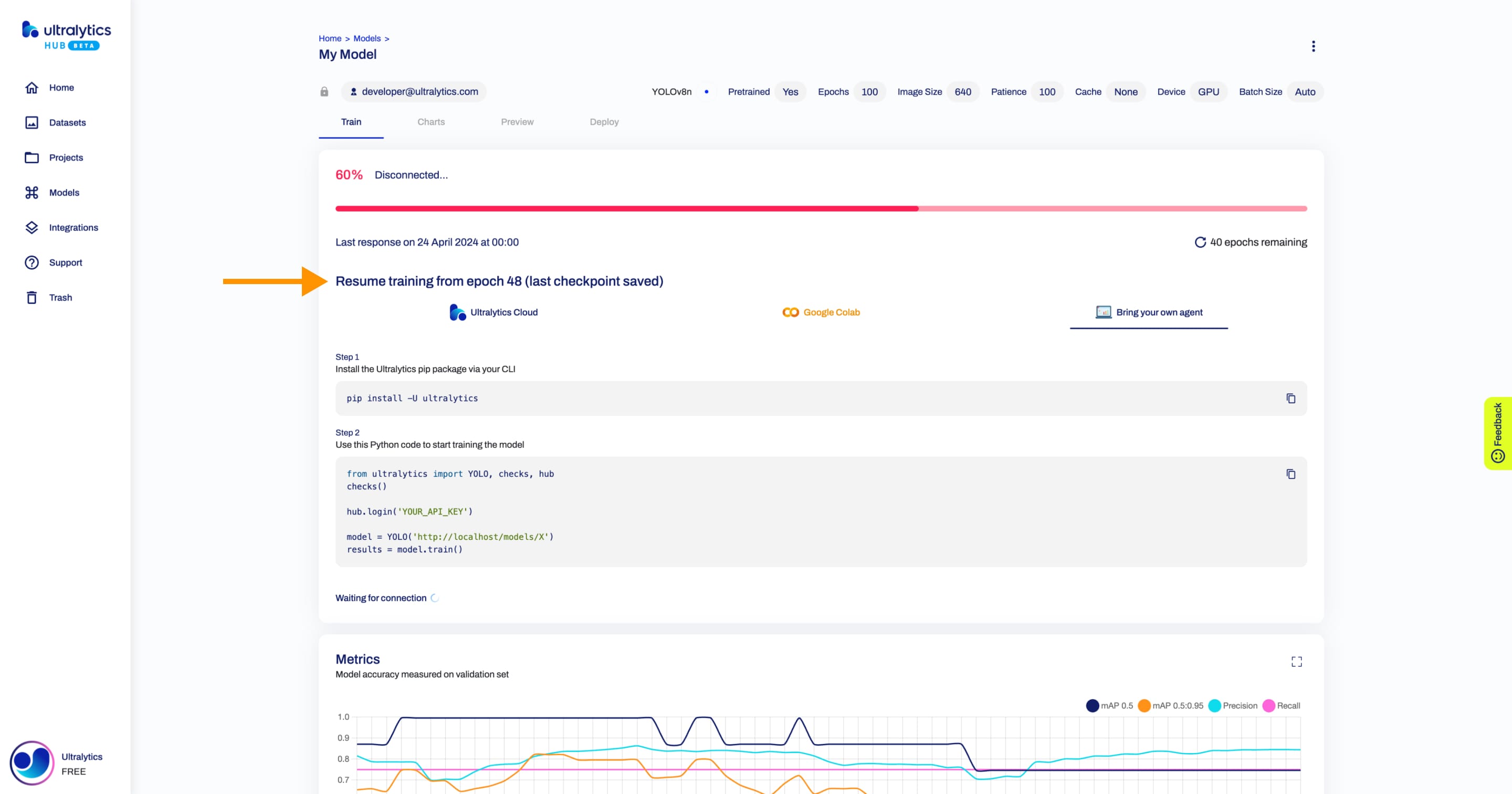1512x794 pixels.
Task: Toggle Precision metric line on chart
Action: click(x=1216, y=705)
